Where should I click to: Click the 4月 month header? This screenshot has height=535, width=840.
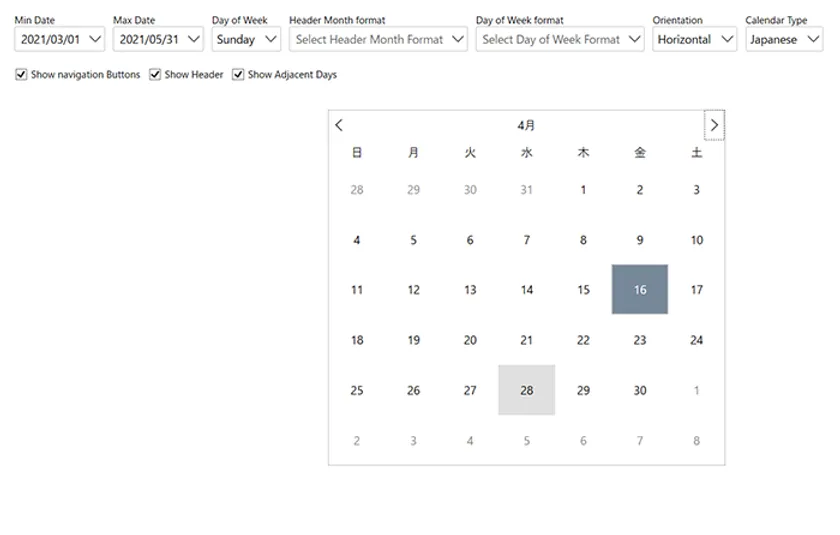[526, 125]
